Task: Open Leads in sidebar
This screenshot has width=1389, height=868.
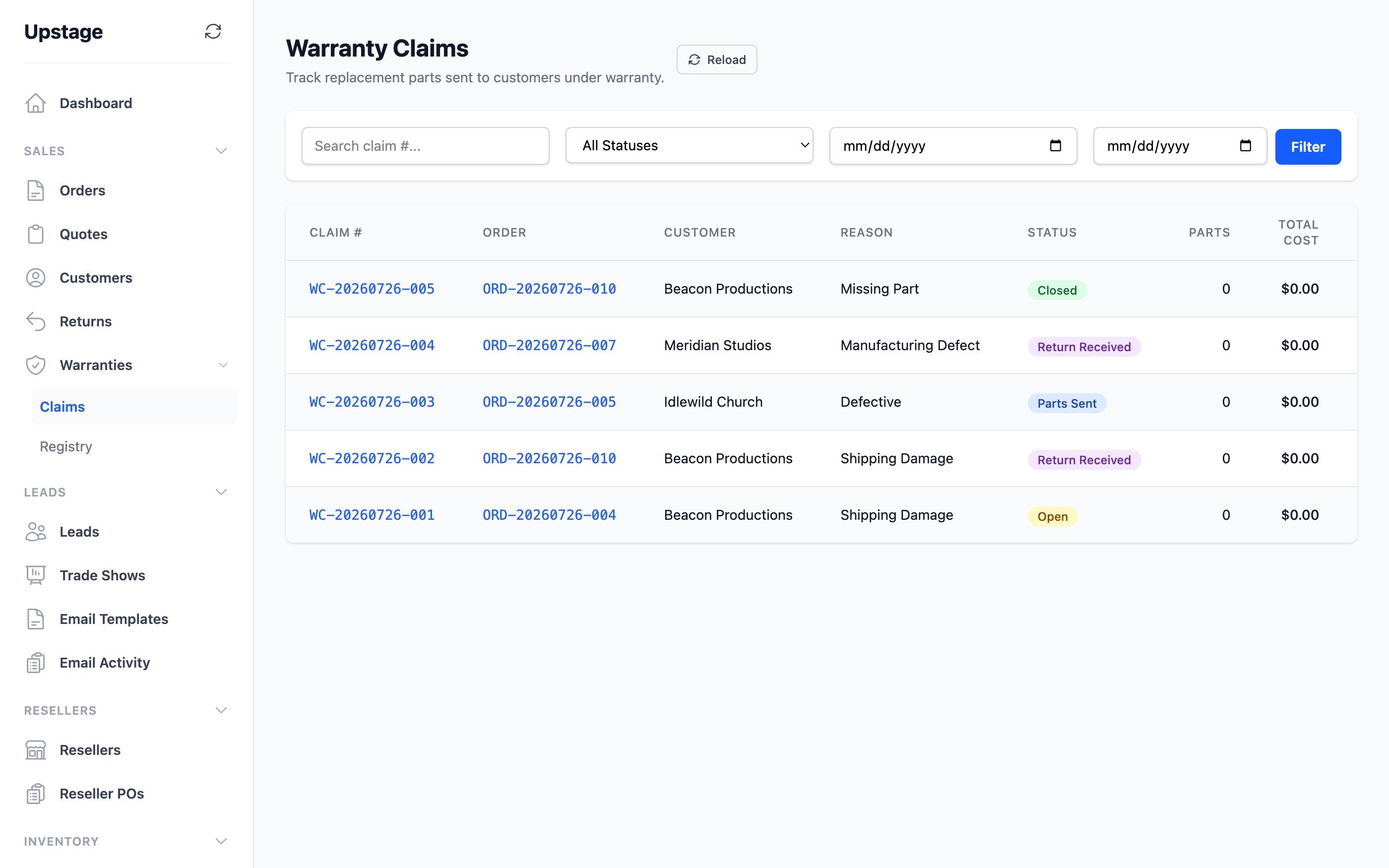Action: [79, 532]
